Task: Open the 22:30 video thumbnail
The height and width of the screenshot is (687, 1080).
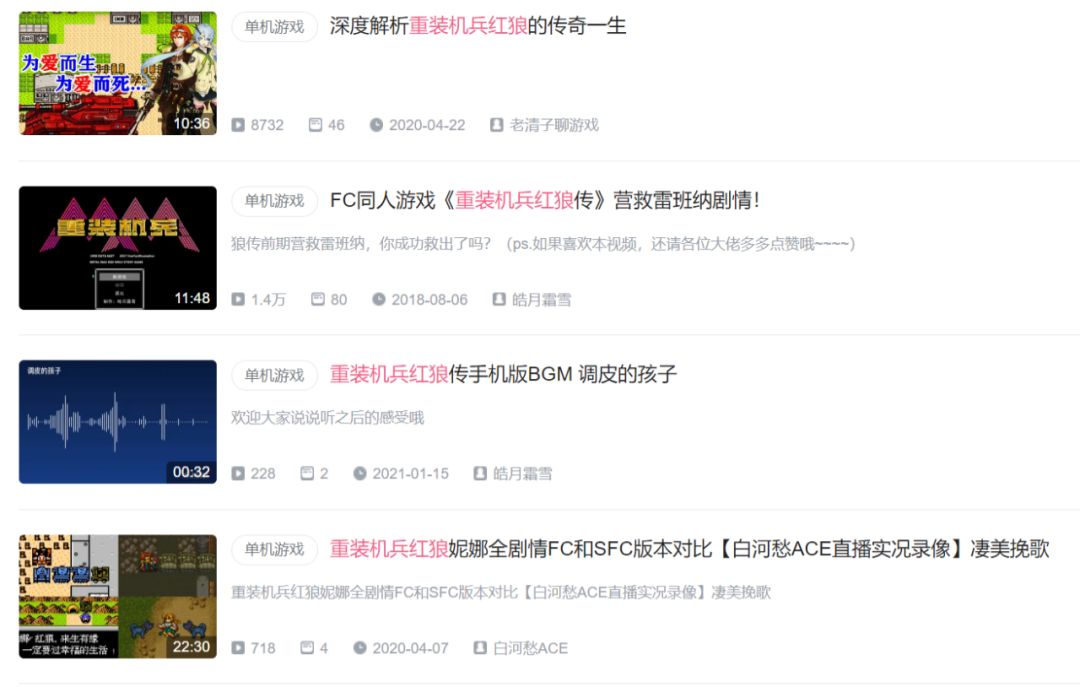Action: click(x=118, y=596)
